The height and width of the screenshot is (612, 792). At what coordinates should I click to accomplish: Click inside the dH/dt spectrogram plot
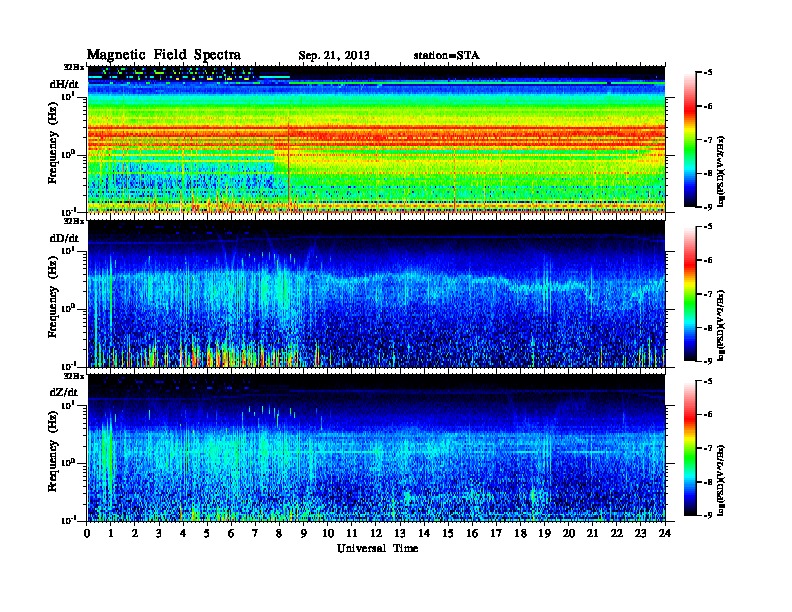coord(376,140)
